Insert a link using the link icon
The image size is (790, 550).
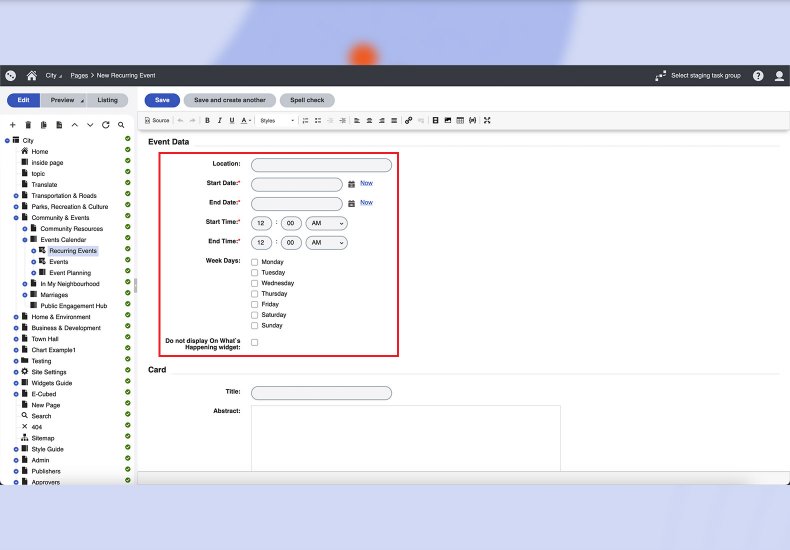[408, 120]
